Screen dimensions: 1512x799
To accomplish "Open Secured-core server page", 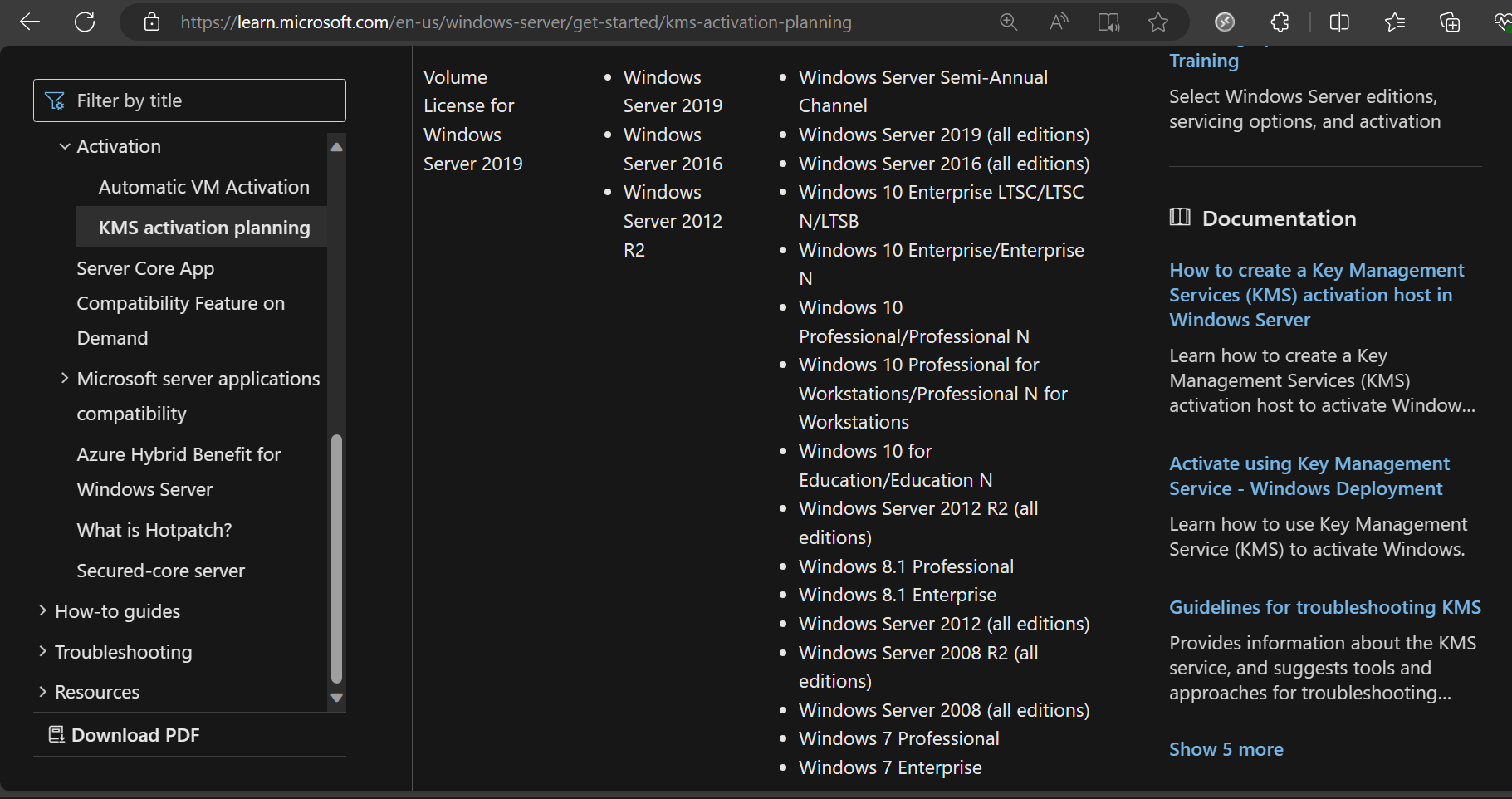I will (161, 571).
